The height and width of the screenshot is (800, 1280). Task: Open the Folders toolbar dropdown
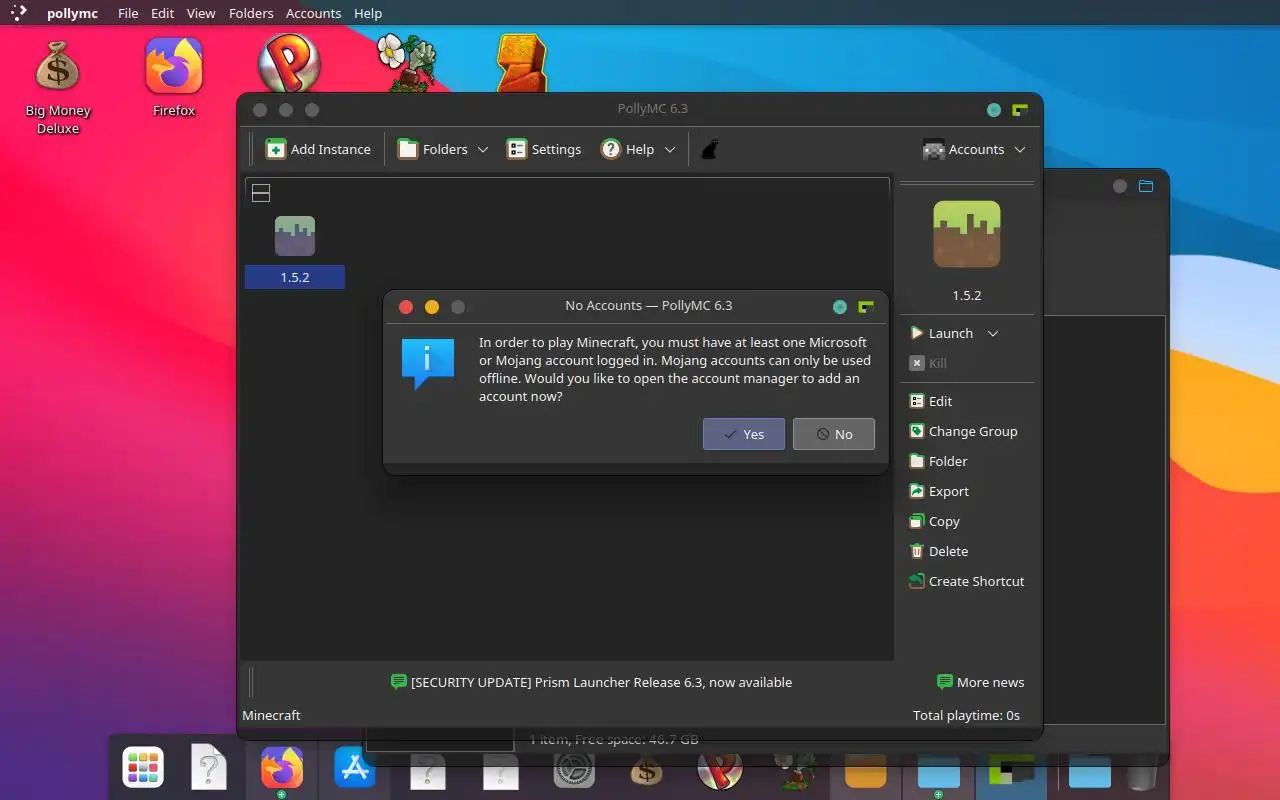443,149
